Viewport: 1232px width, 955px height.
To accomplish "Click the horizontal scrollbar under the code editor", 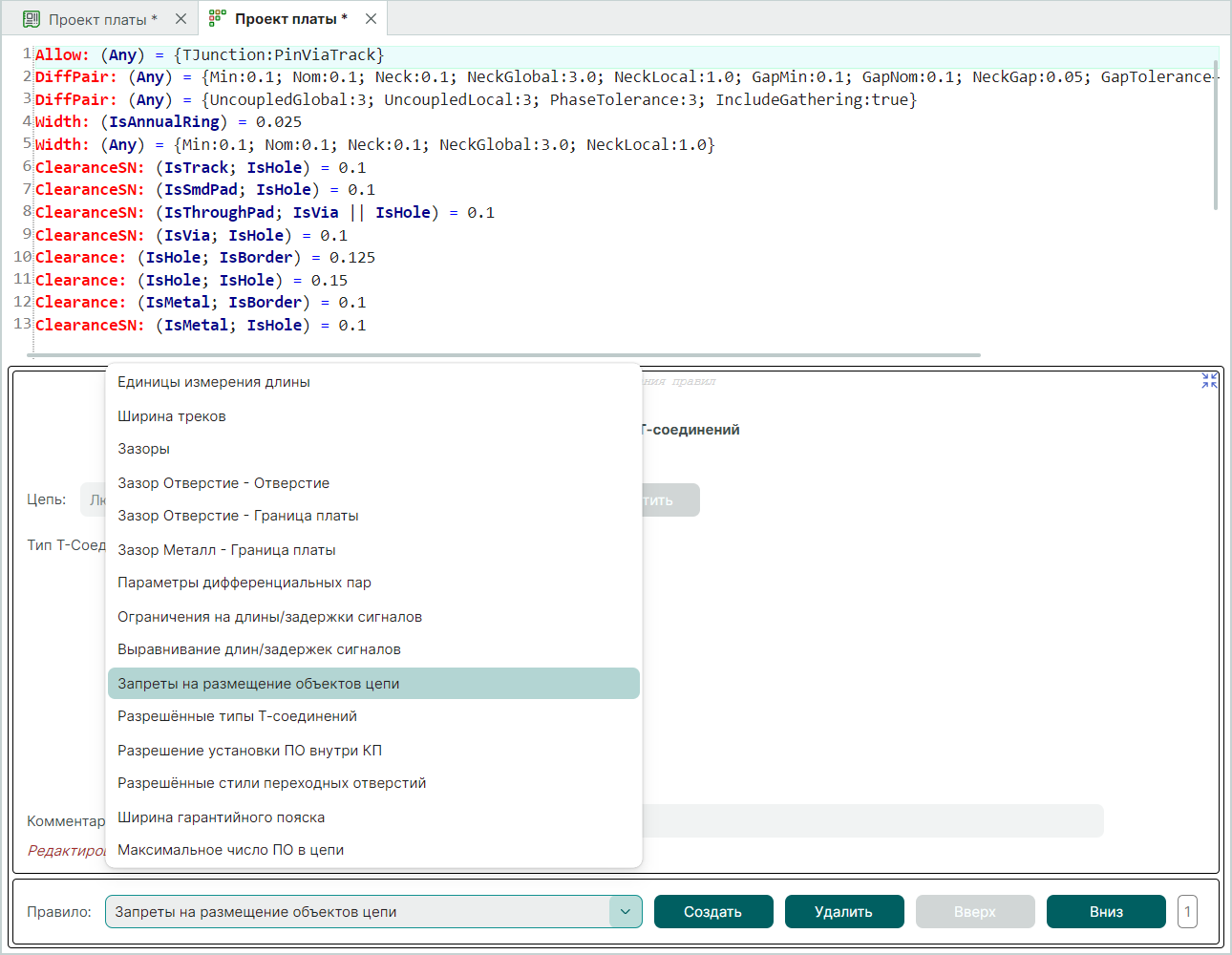I will click(x=506, y=355).
